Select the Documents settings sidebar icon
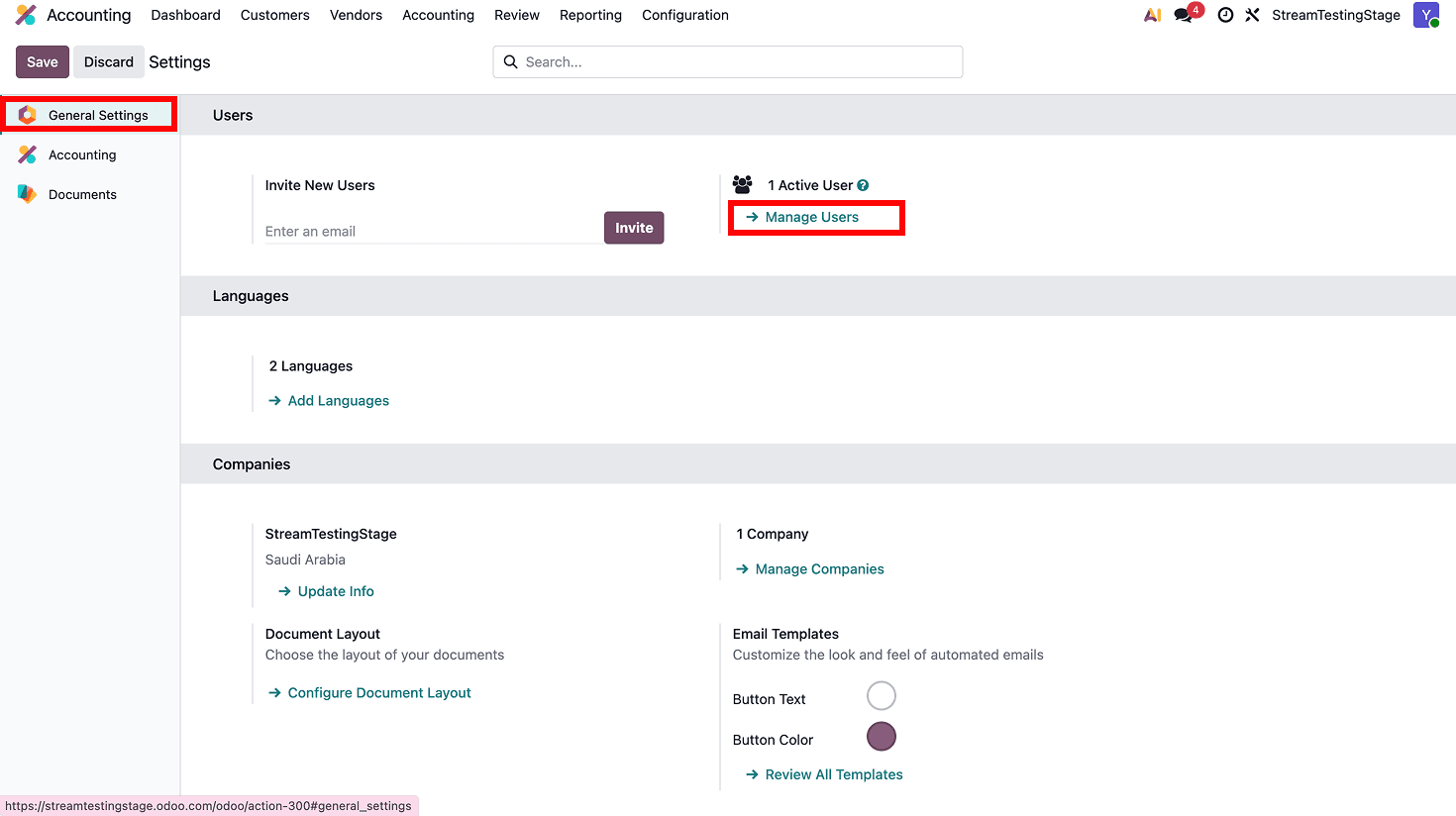 [x=28, y=194]
